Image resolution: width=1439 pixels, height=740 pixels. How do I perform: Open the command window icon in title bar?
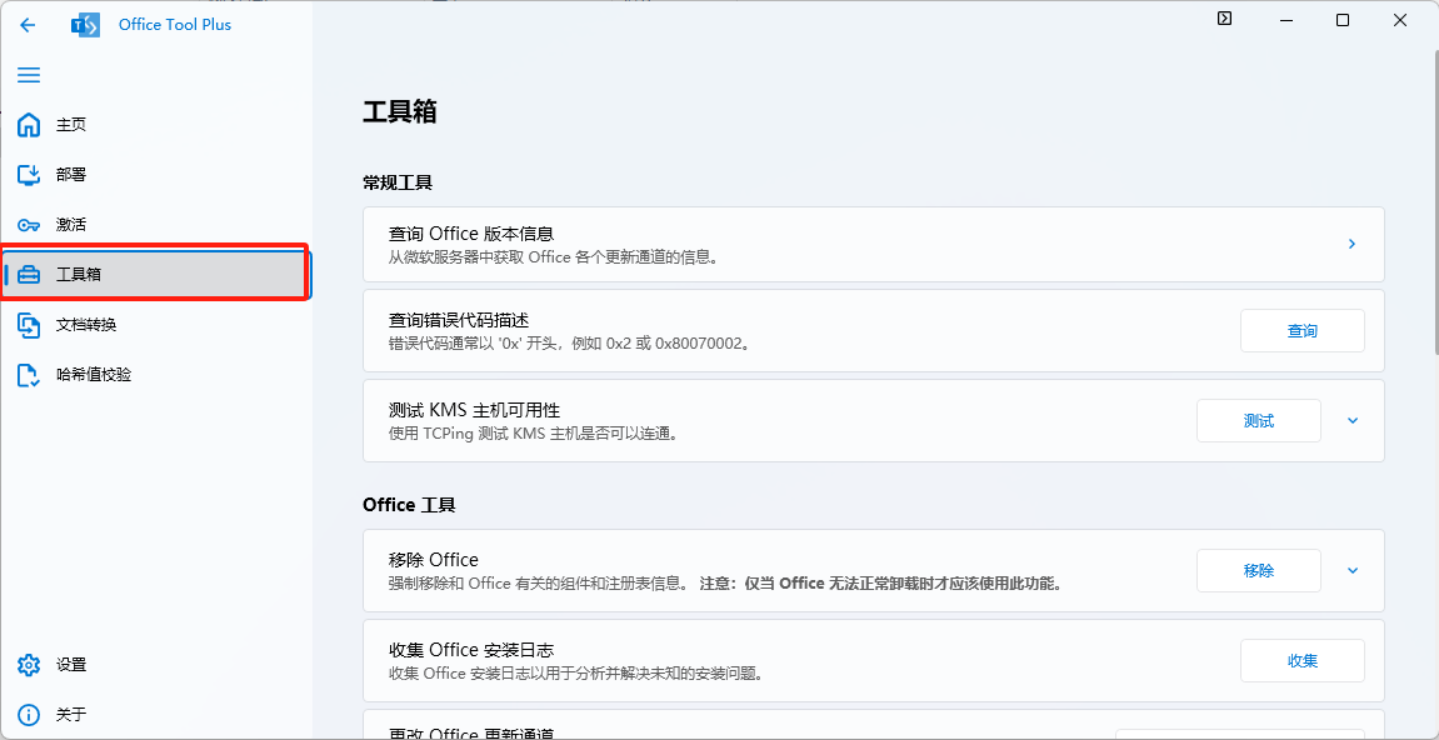tap(1224, 19)
